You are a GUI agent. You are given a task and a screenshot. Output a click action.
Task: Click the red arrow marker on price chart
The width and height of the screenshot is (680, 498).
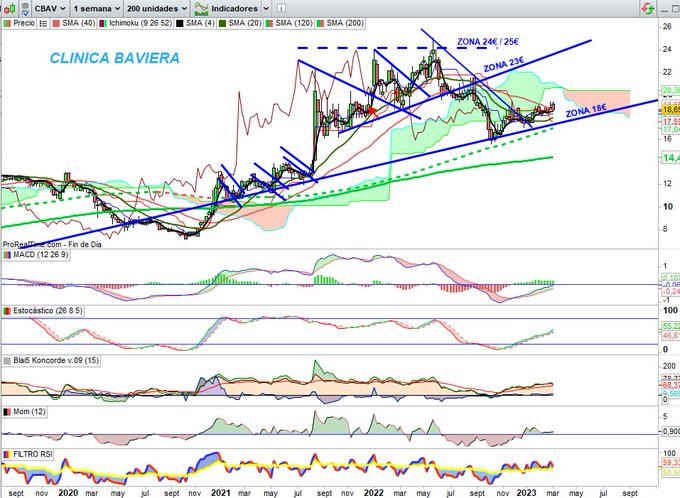coord(373,111)
